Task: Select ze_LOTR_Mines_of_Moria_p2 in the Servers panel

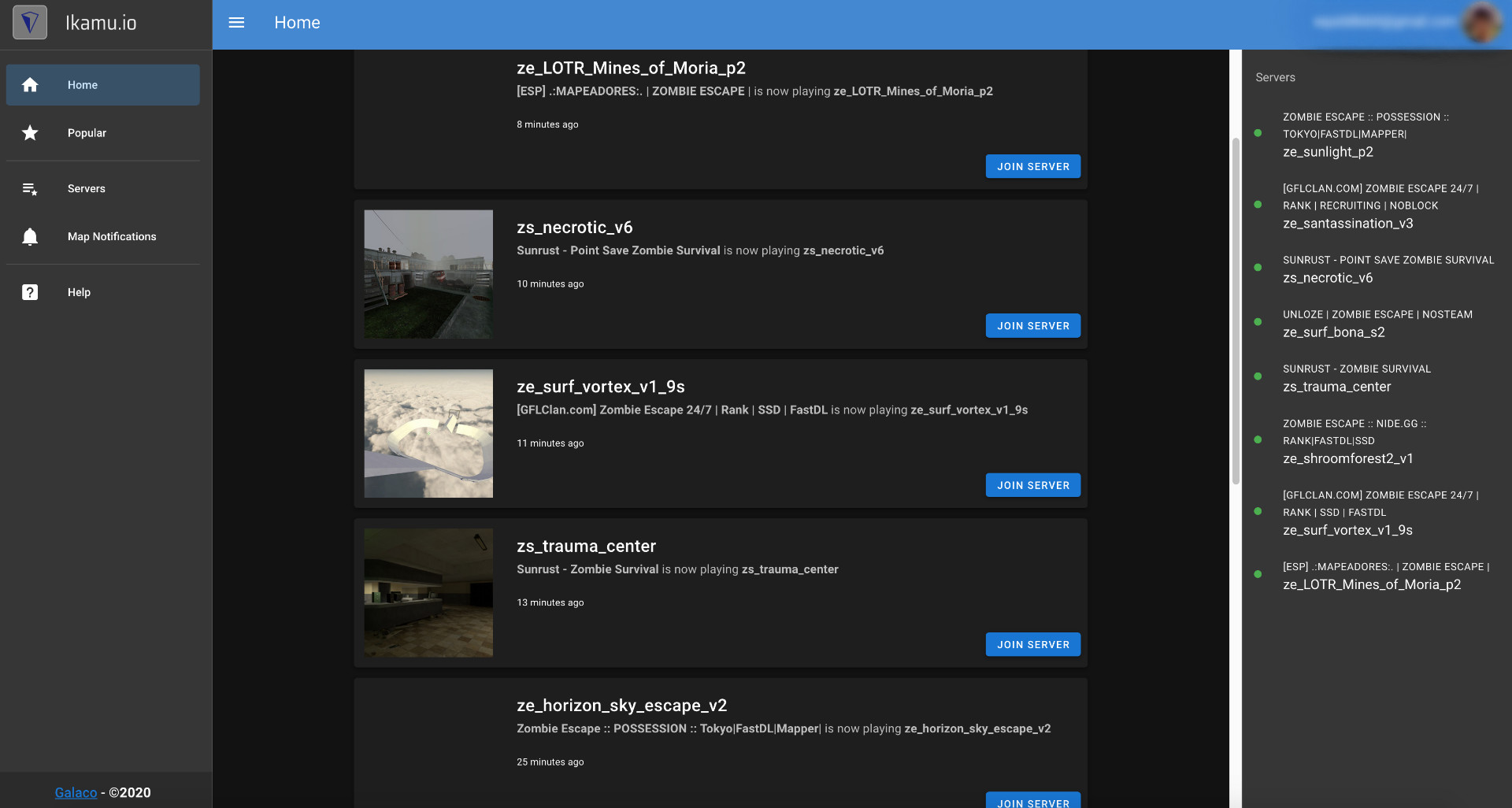Action: (x=1372, y=584)
